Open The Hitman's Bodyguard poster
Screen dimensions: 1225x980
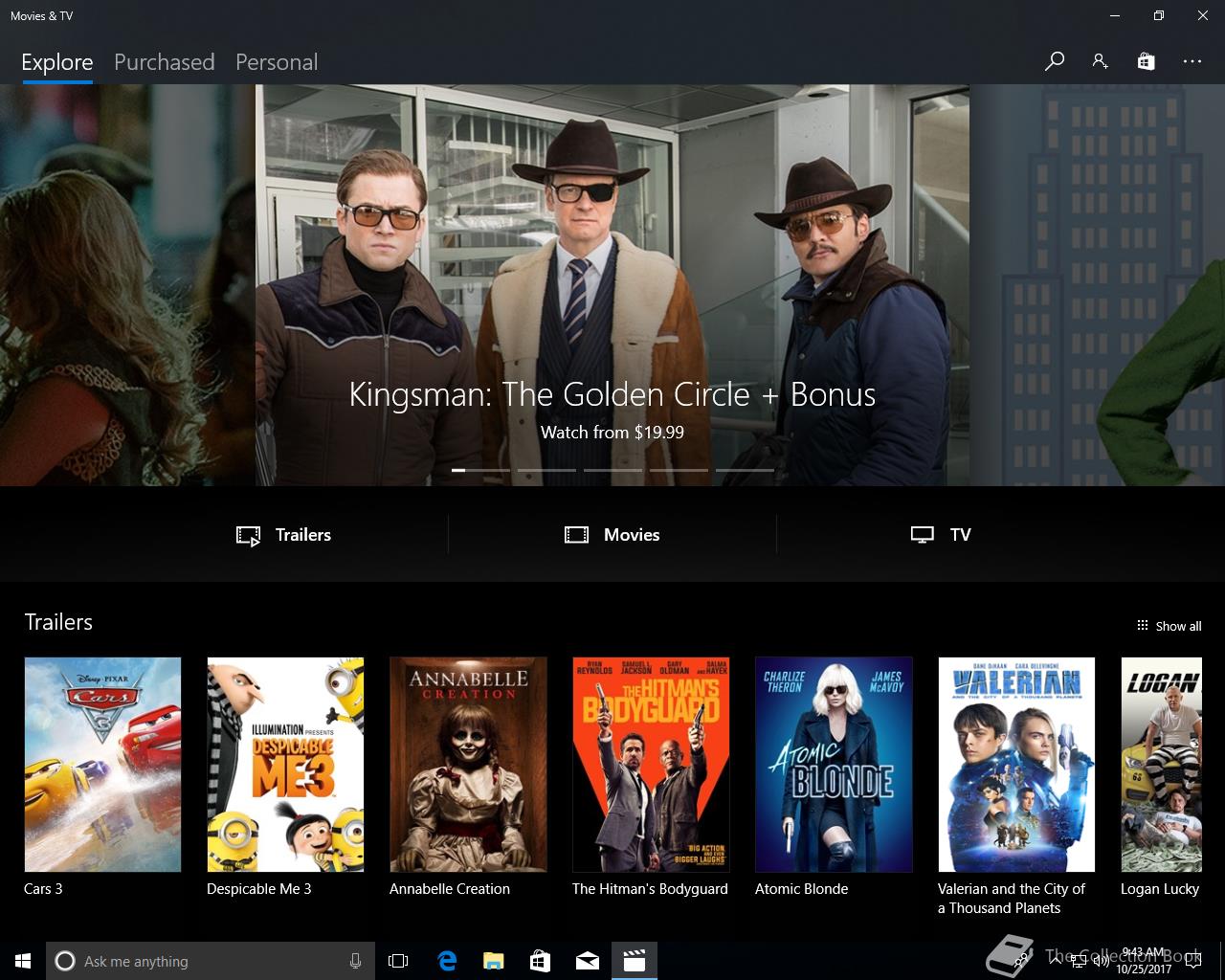[651, 765]
